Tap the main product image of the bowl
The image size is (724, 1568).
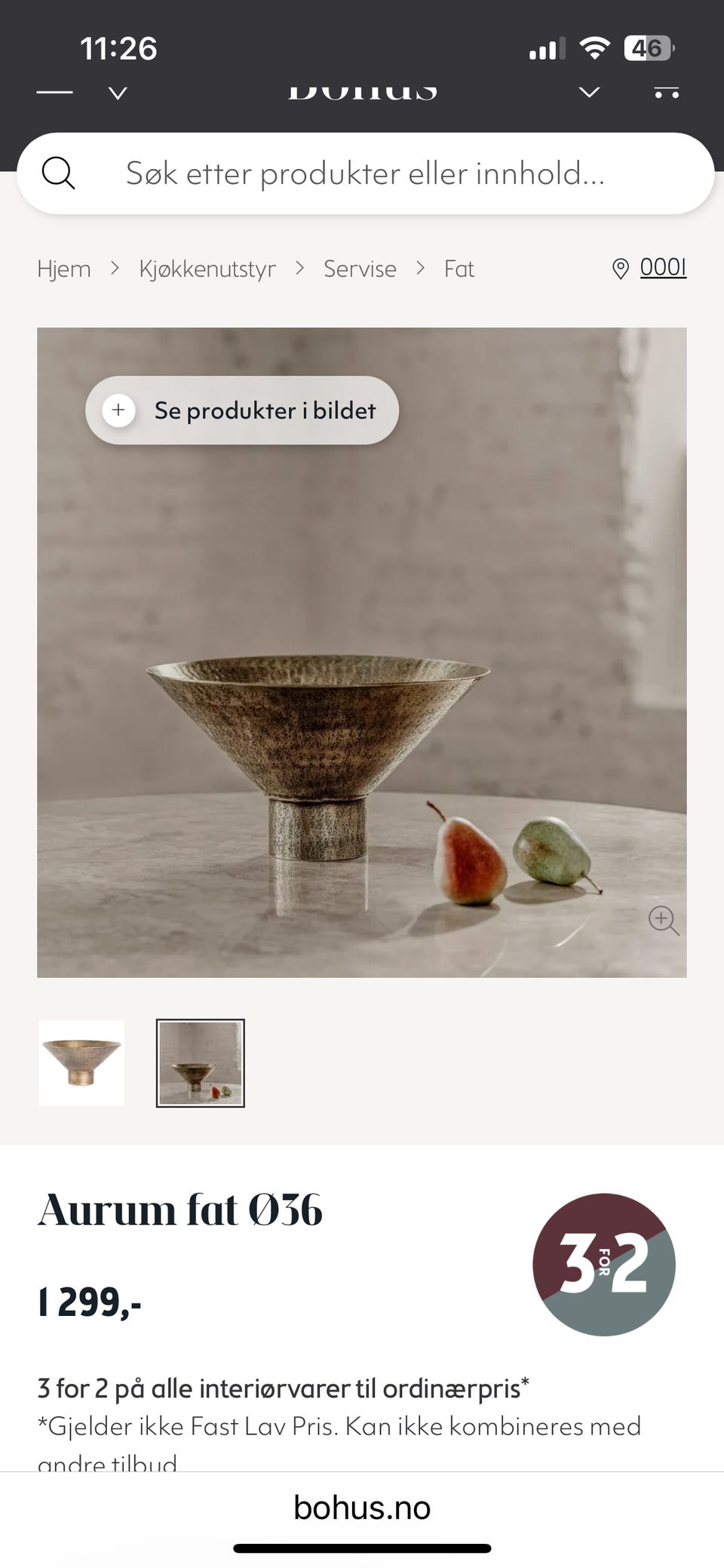[x=362, y=653]
